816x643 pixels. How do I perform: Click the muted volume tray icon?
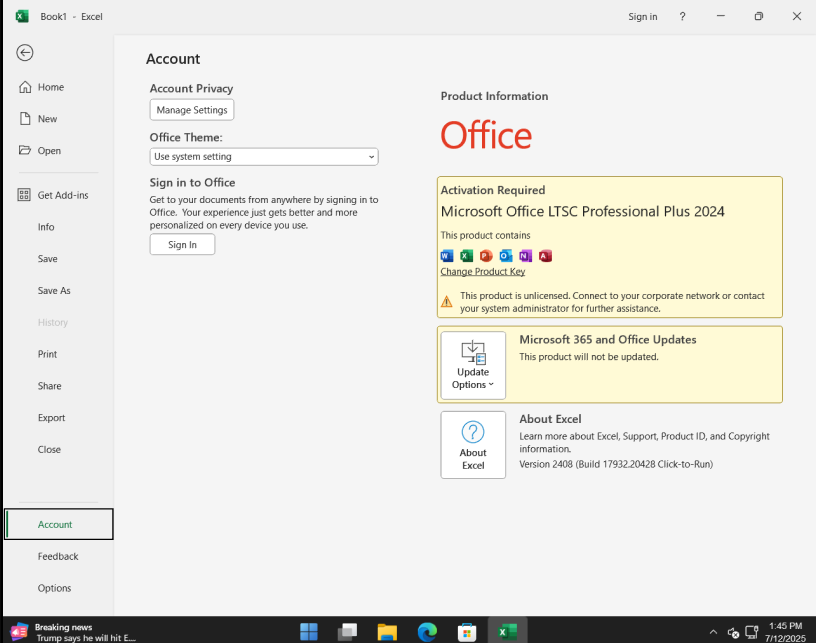(x=733, y=633)
